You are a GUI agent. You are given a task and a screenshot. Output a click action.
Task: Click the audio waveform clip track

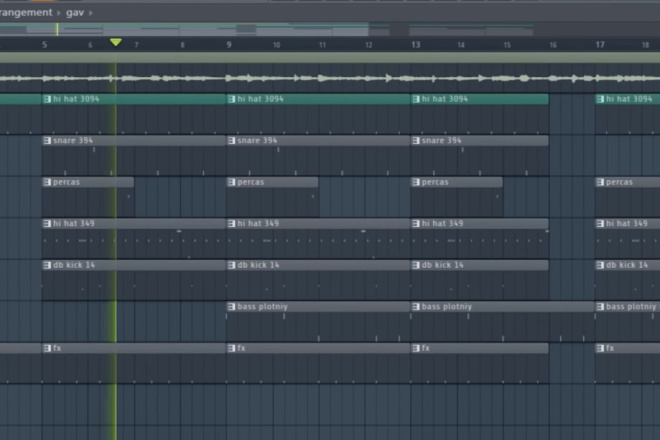pyautogui.click(x=330, y=78)
